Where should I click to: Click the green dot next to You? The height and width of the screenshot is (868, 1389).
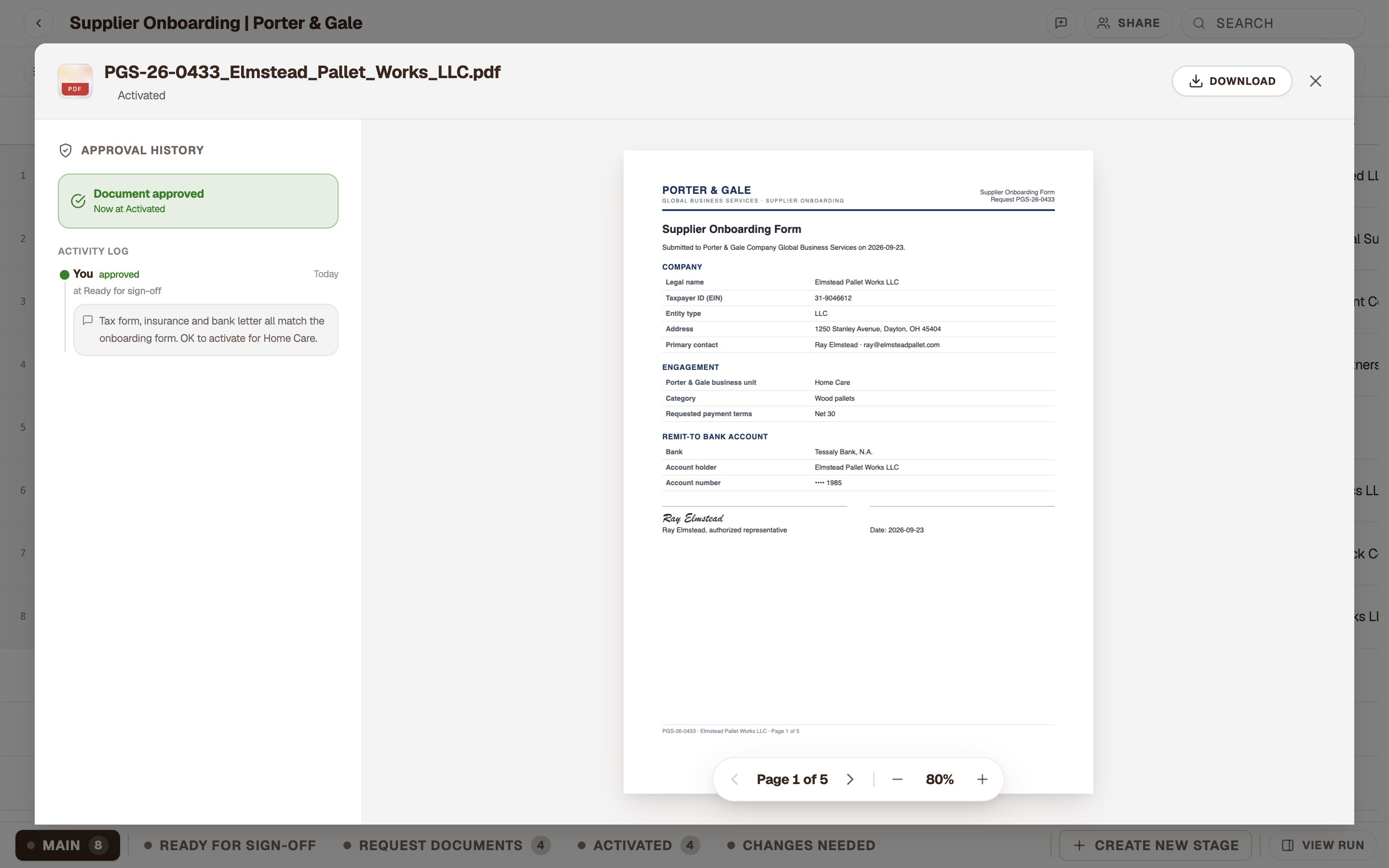(x=65, y=274)
